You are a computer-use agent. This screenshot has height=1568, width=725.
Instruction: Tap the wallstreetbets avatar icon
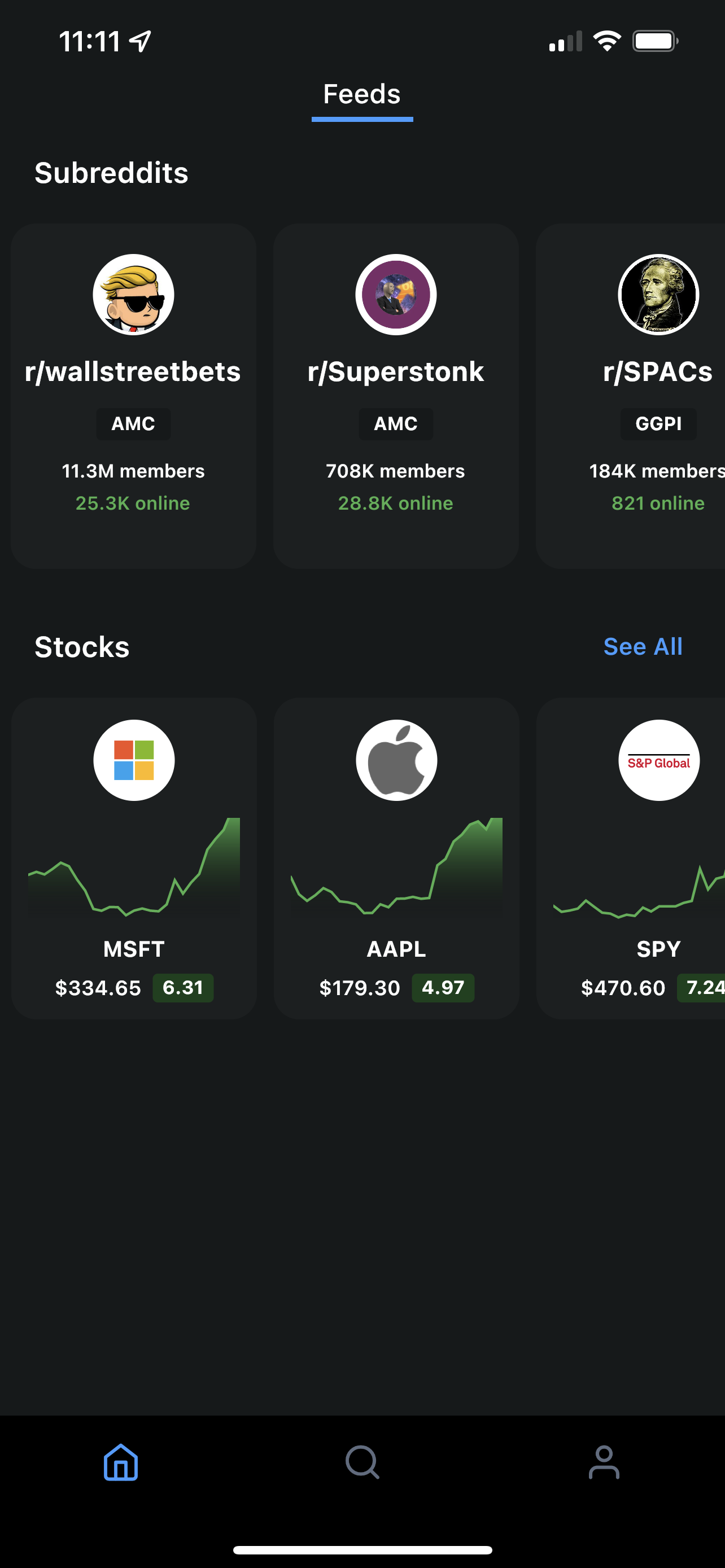tap(133, 295)
